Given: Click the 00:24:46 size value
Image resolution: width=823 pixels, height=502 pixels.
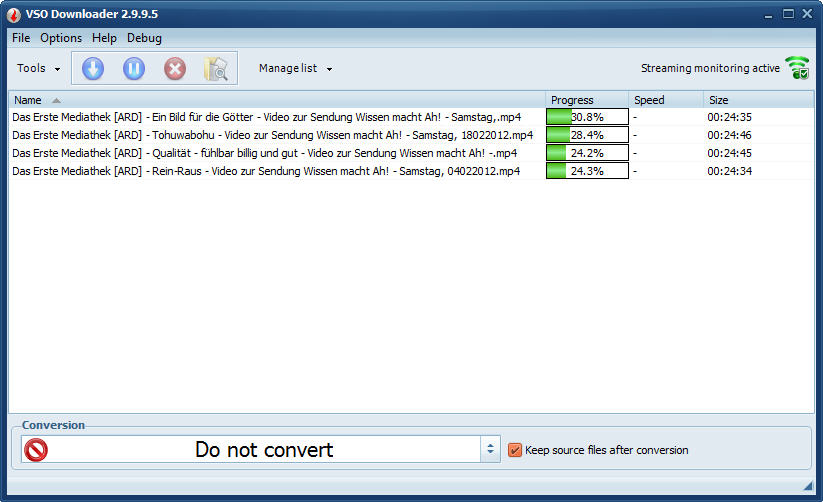Looking at the screenshot, I should (x=730, y=135).
